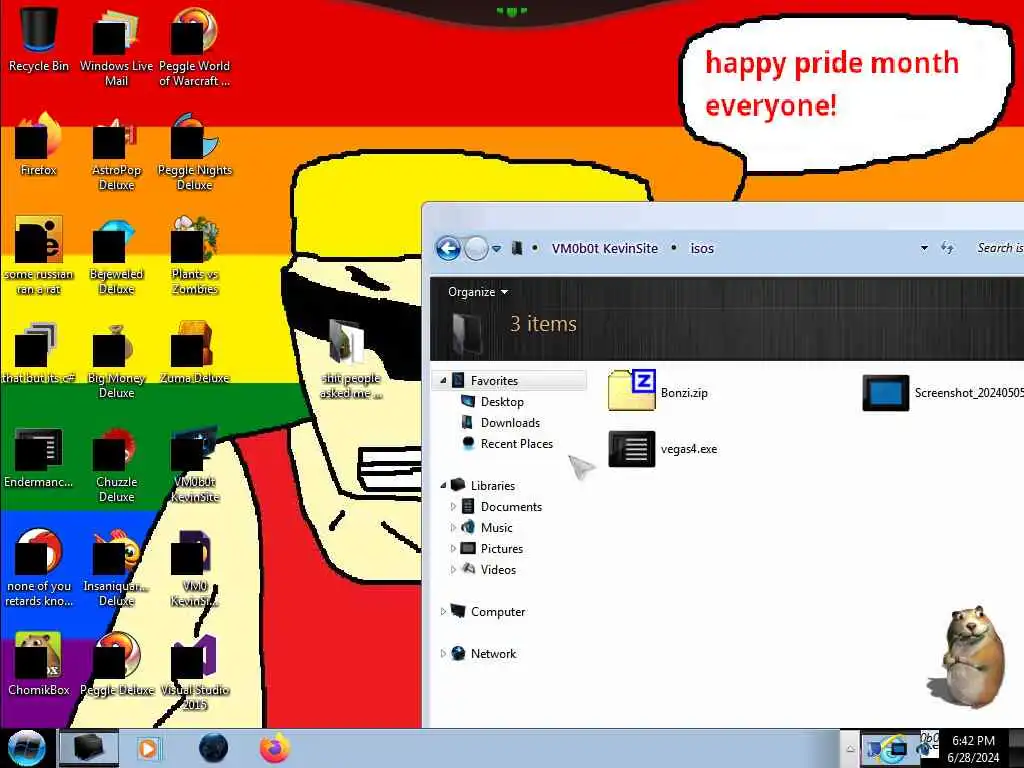1024x768 pixels.
Task: Open media player from taskbar
Action: [x=148, y=748]
